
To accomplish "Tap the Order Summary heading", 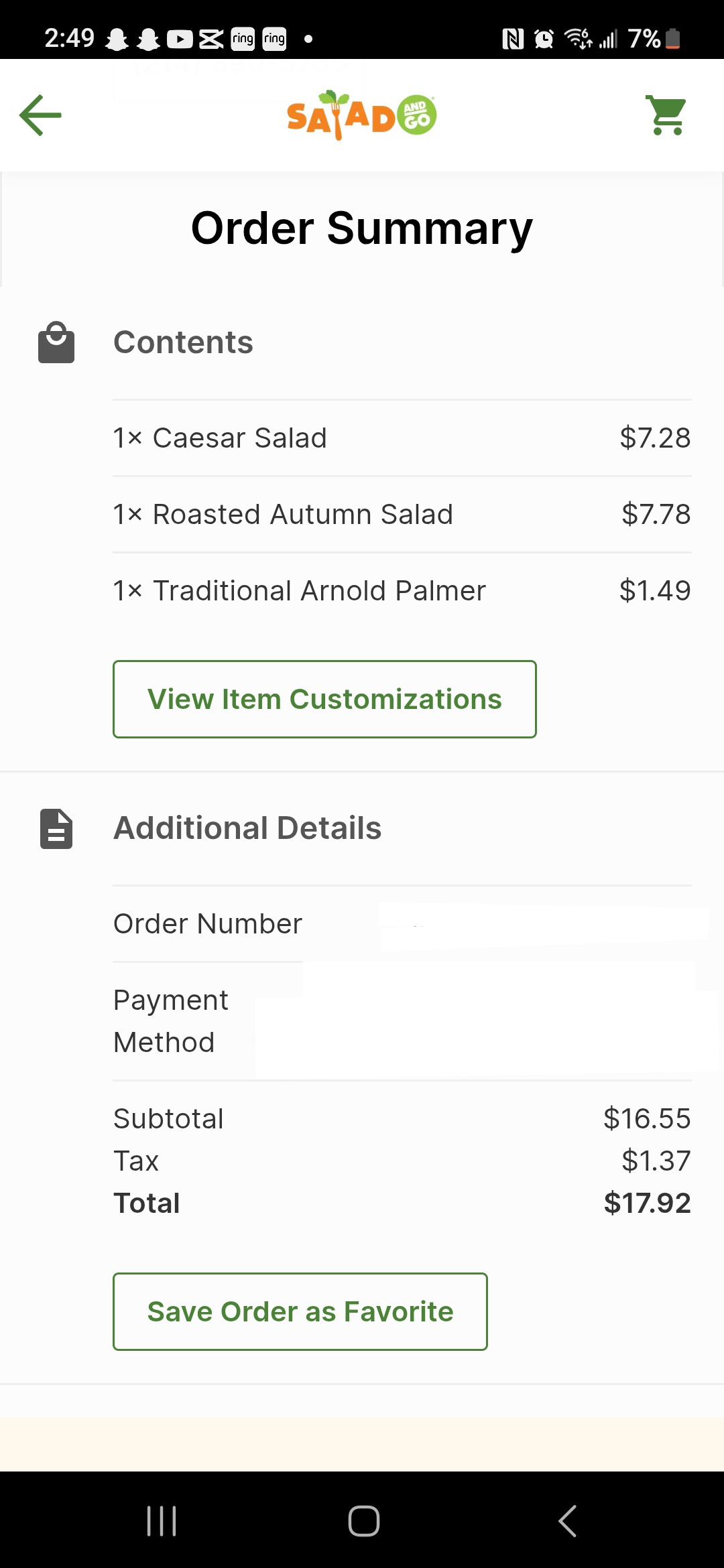I will [362, 228].
